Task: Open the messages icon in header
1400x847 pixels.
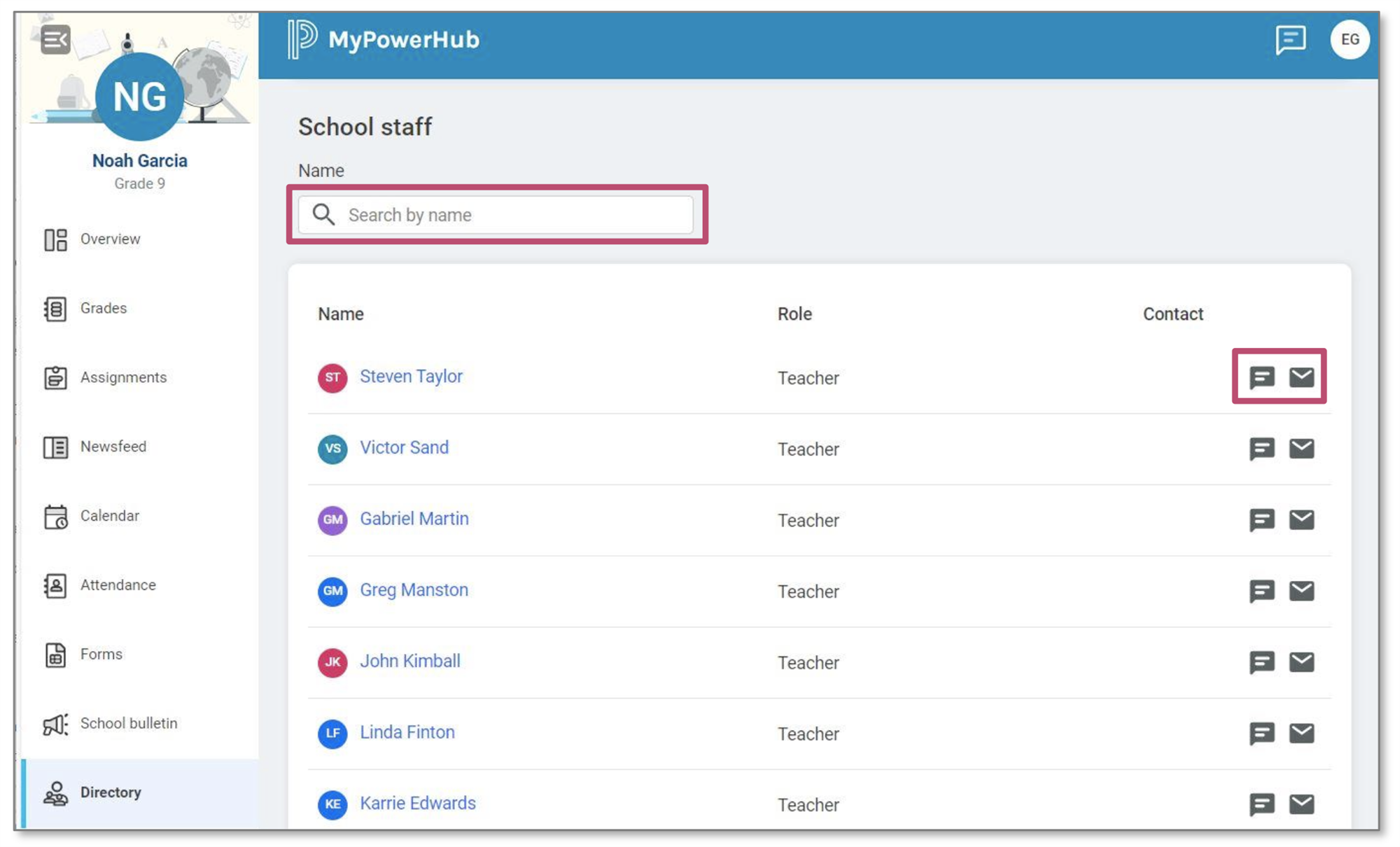Action: [x=1290, y=40]
